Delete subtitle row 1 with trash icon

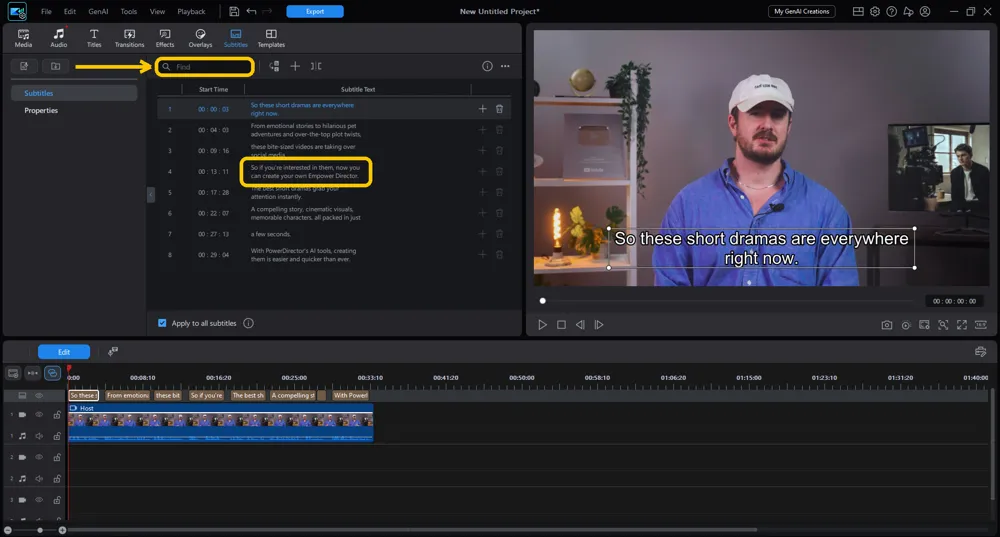tap(499, 109)
